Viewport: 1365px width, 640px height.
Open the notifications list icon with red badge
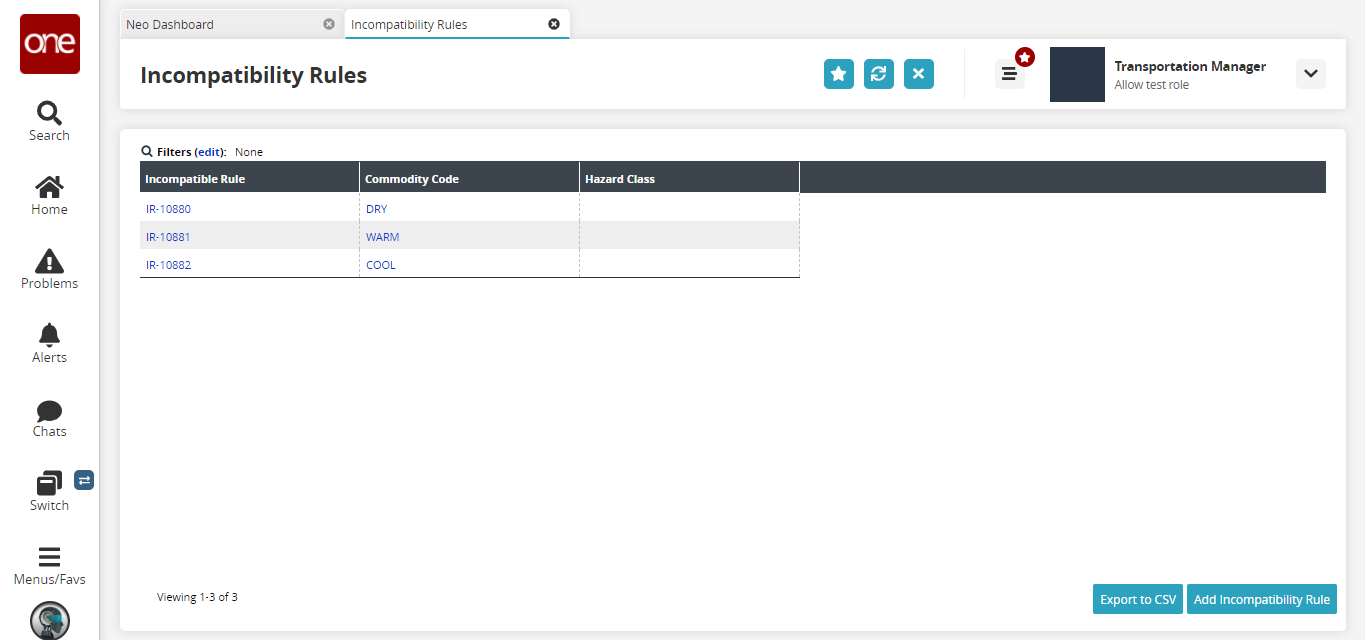coord(1010,74)
